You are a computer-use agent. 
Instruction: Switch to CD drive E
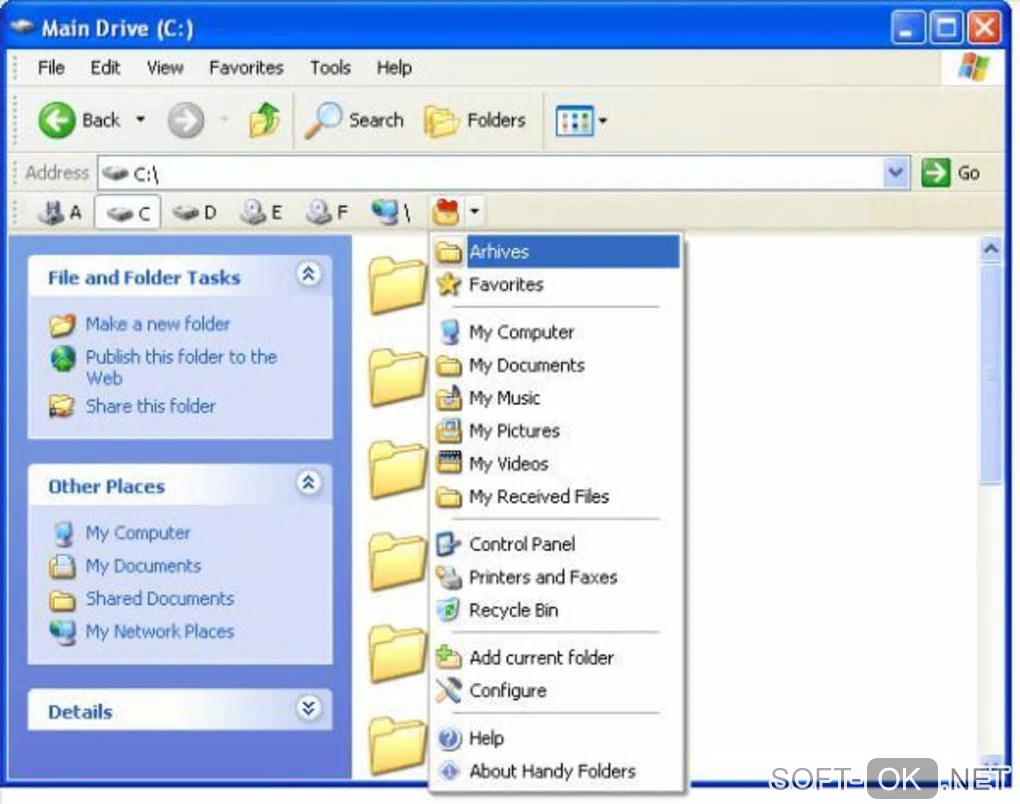(x=260, y=212)
